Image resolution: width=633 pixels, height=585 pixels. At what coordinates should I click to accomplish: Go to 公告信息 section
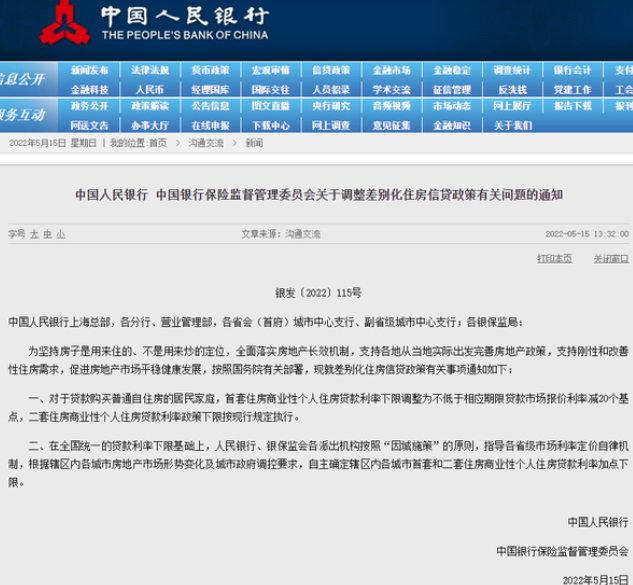pos(210,106)
